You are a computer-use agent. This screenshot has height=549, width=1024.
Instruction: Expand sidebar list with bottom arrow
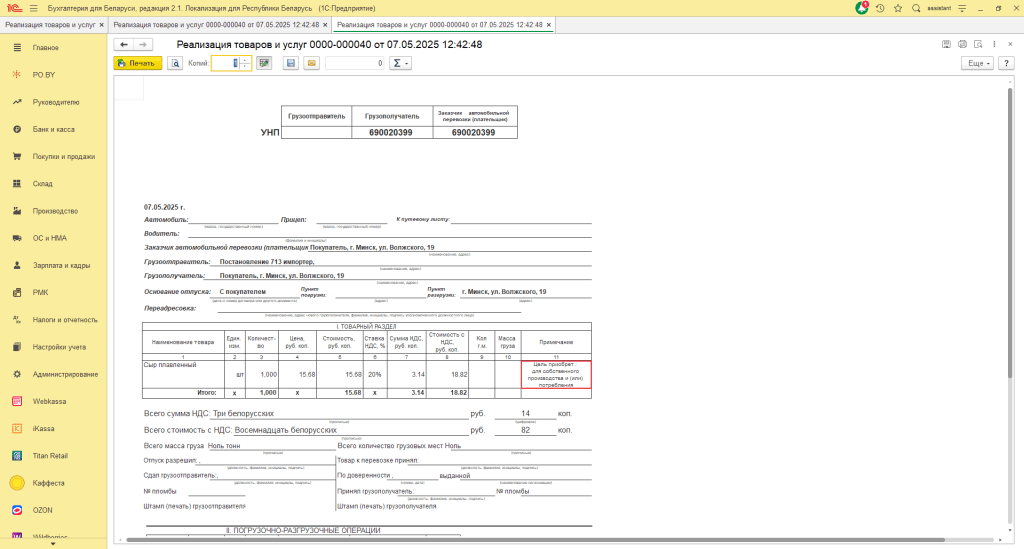54,543
